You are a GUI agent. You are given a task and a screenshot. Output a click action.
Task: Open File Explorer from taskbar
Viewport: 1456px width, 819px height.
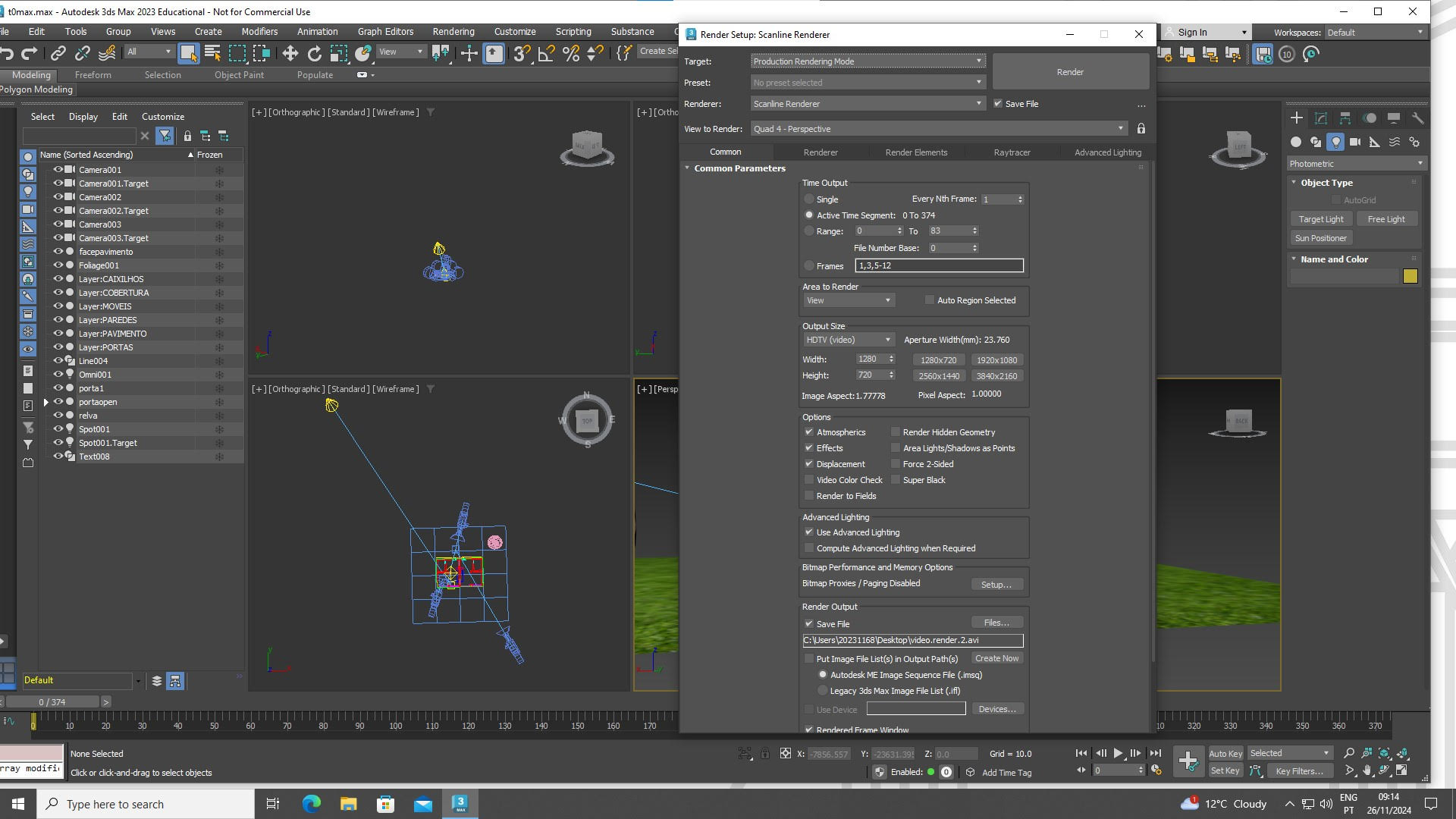tap(348, 804)
